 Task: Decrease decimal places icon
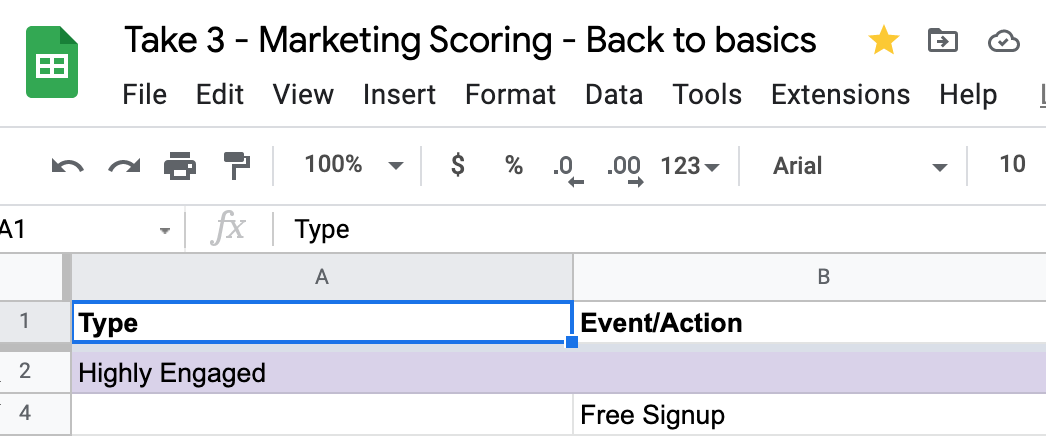568,170
